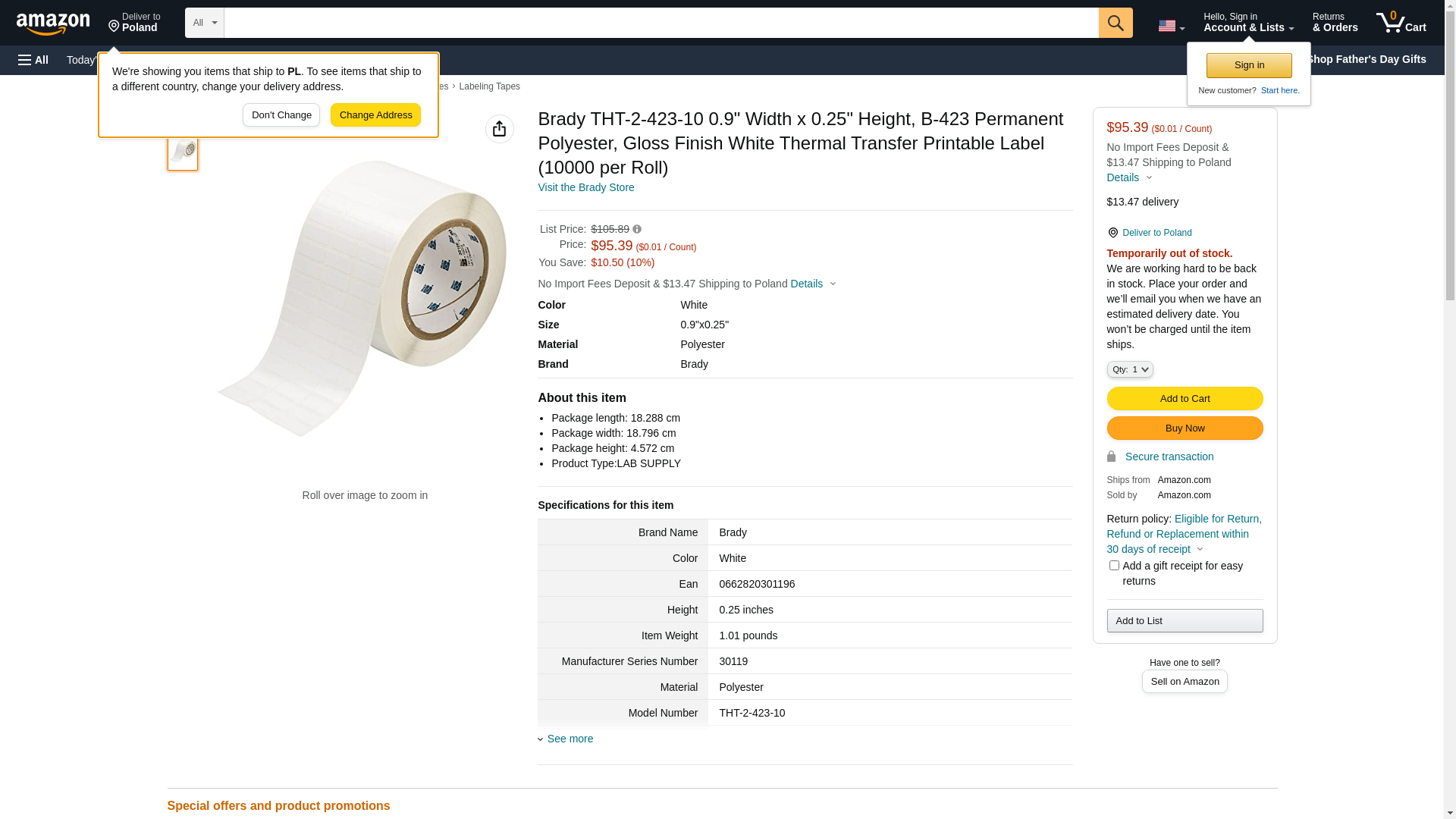Open the All hamburger menu

[x=33, y=60]
